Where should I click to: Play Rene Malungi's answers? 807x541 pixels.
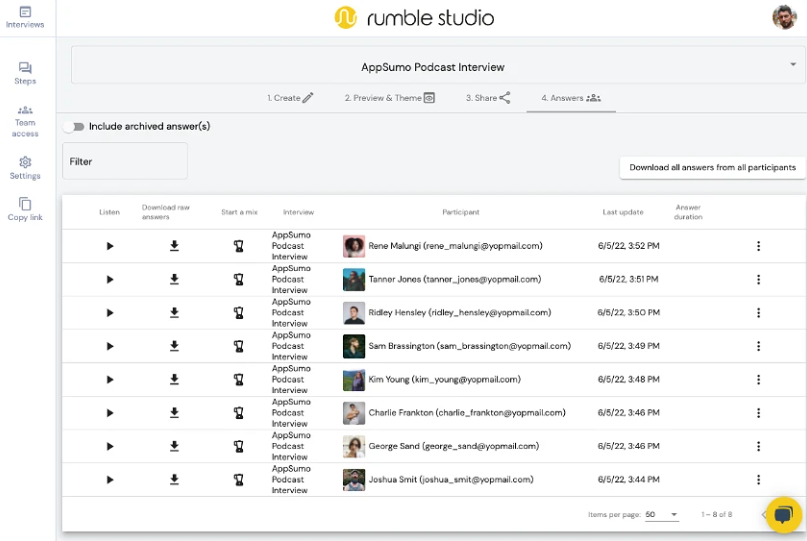tap(110, 246)
